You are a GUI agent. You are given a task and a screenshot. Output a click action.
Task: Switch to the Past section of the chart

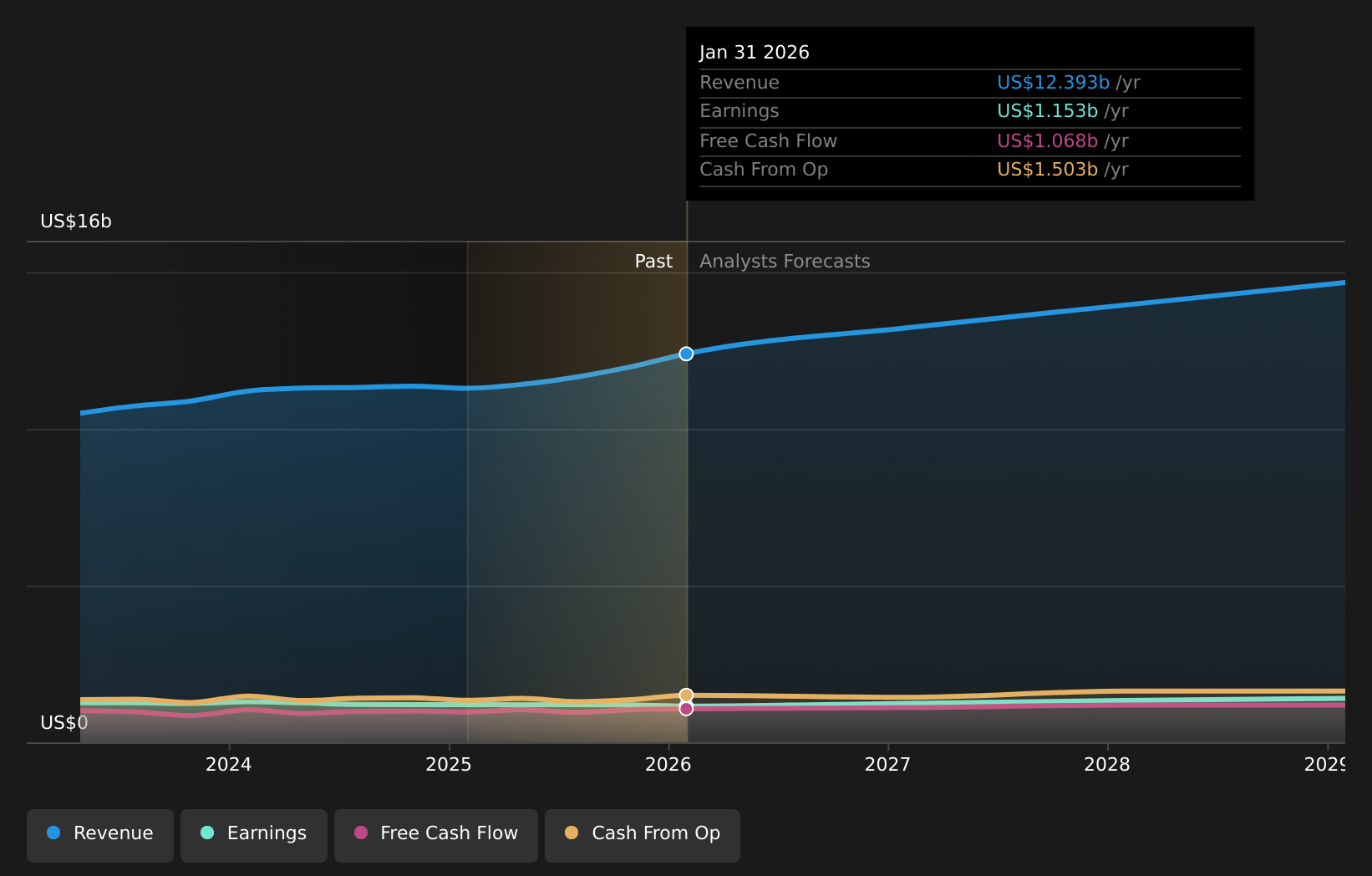tap(653, 261)
